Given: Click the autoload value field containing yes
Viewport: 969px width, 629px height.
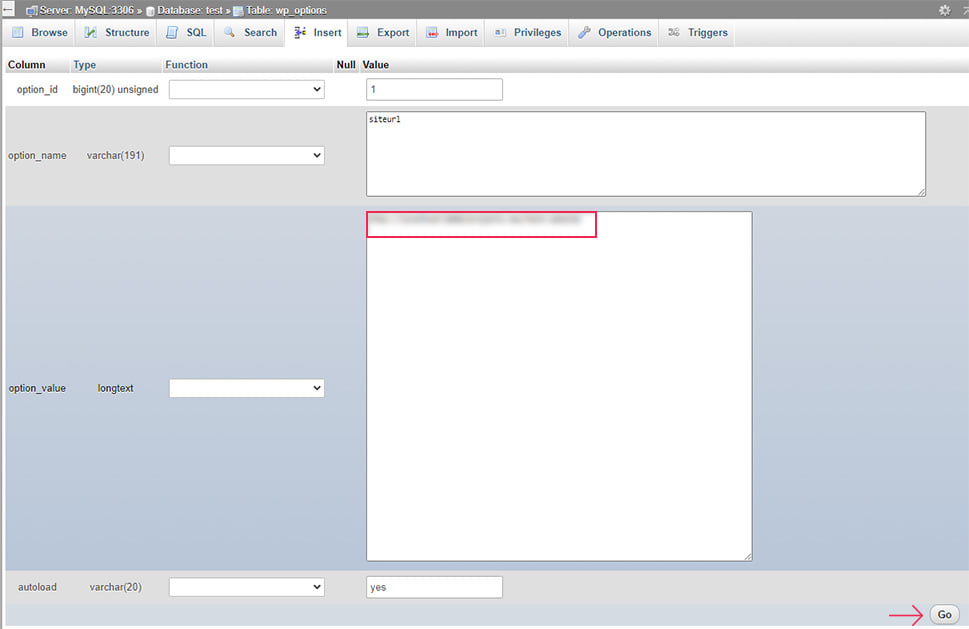Looking at the screenshot, I should [x=434, y=587].
